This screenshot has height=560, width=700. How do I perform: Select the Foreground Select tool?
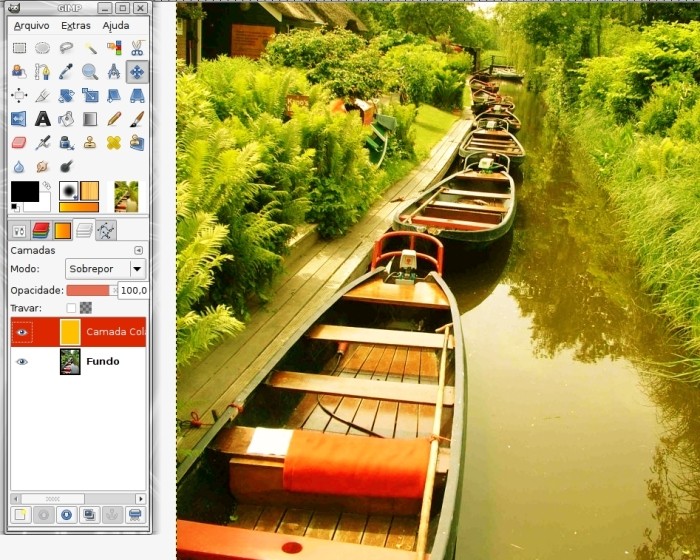tap(19, 71)
